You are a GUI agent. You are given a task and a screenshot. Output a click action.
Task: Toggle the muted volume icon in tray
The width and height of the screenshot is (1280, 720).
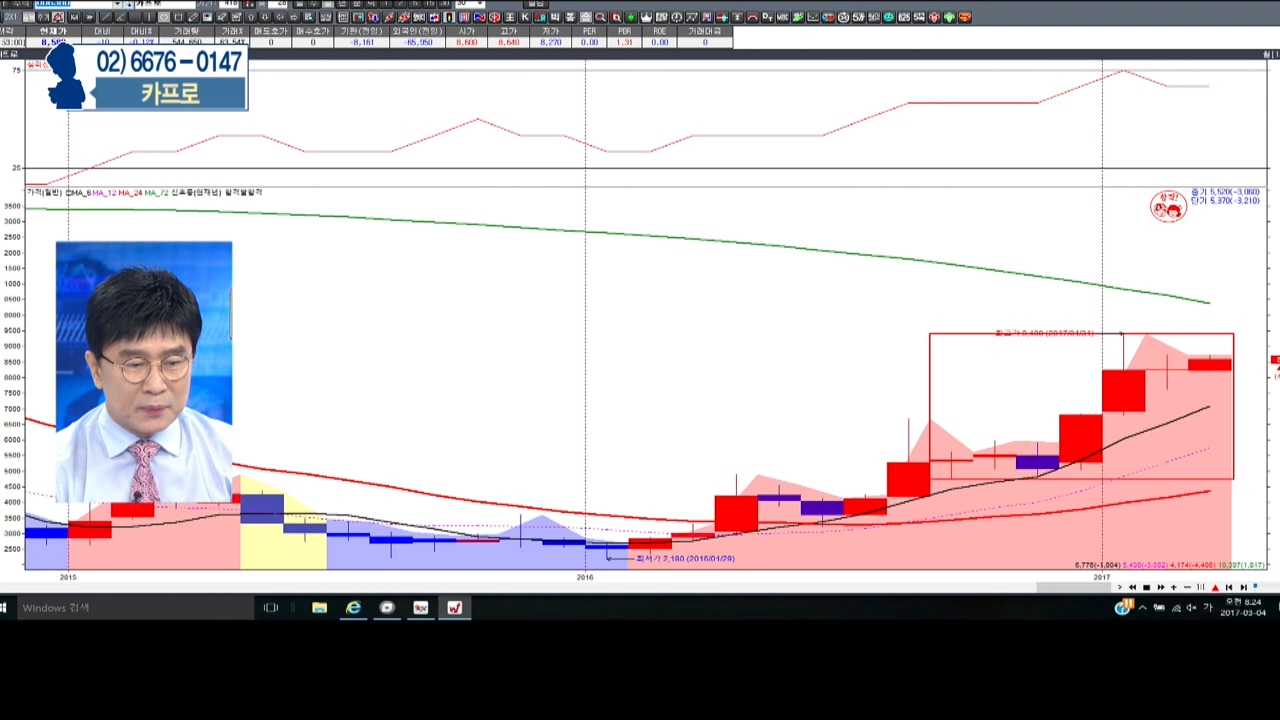tap(1191, 608)
